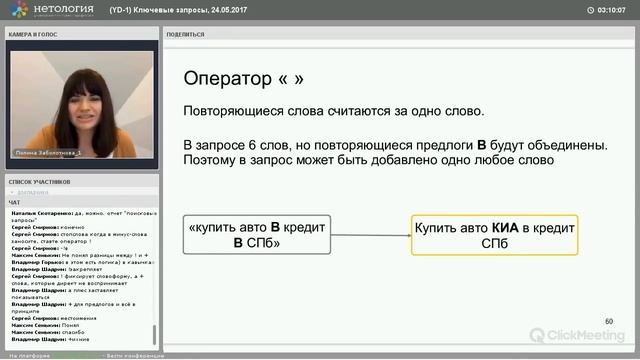The width and height of the screenshot is (640, 360).
Task: Click the presenter webcam video
Action: click(82, 104)
